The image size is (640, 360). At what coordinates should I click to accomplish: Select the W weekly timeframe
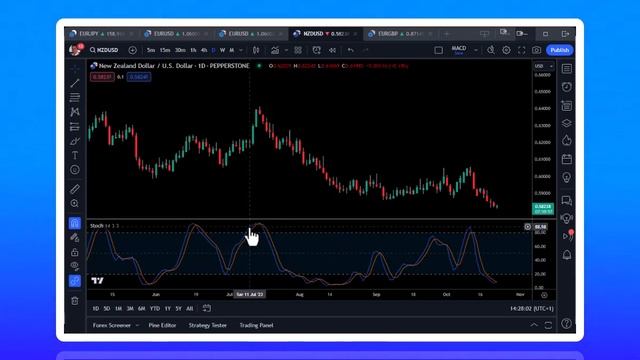click(x=222, y=50)
